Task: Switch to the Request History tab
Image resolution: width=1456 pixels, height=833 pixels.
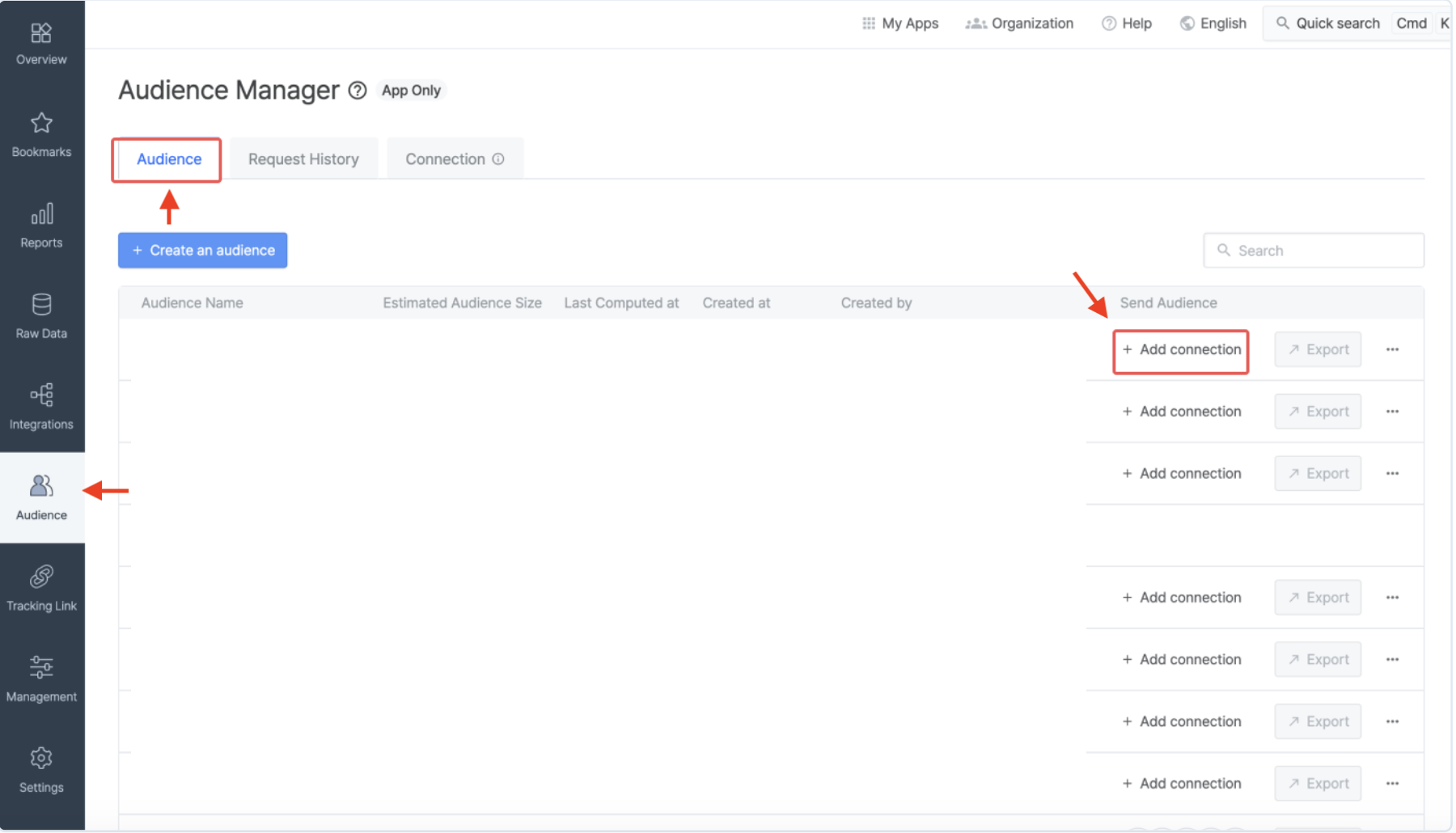Action: (303, 159)
